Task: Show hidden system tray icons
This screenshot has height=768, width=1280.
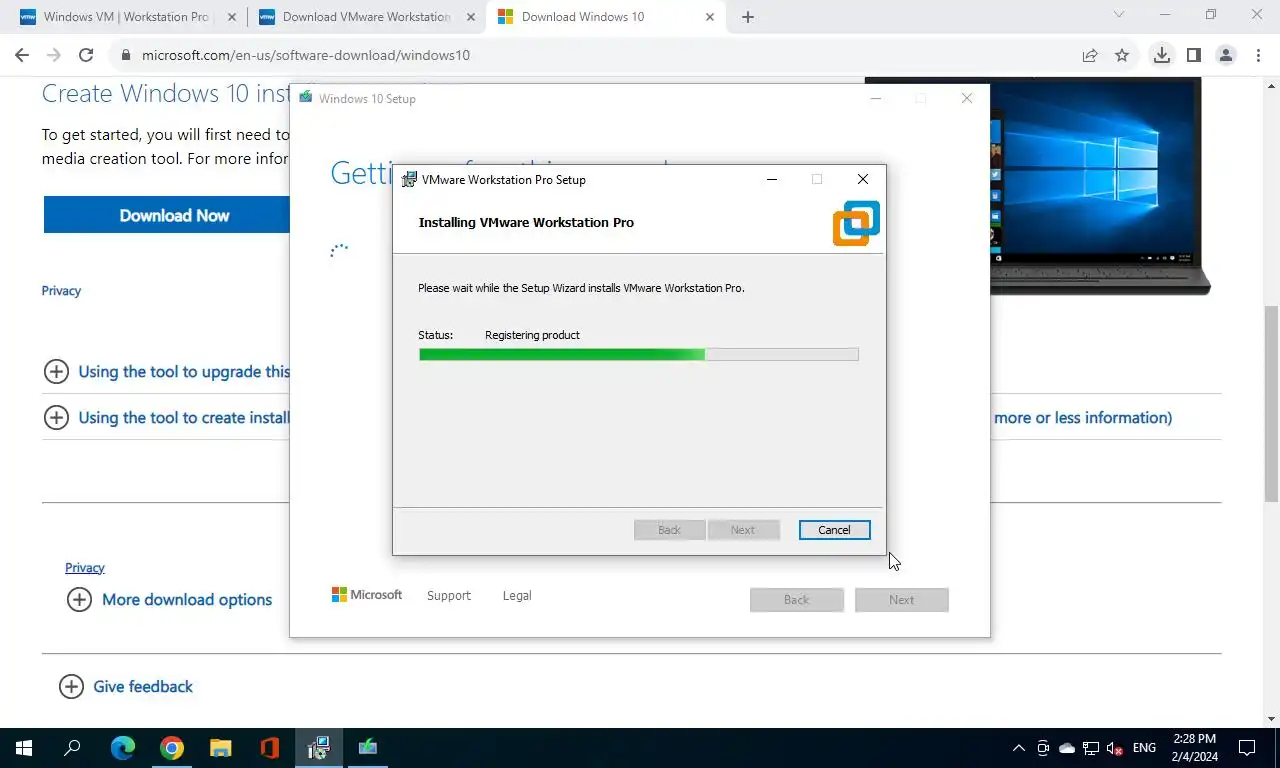Action: point(1019,748)
